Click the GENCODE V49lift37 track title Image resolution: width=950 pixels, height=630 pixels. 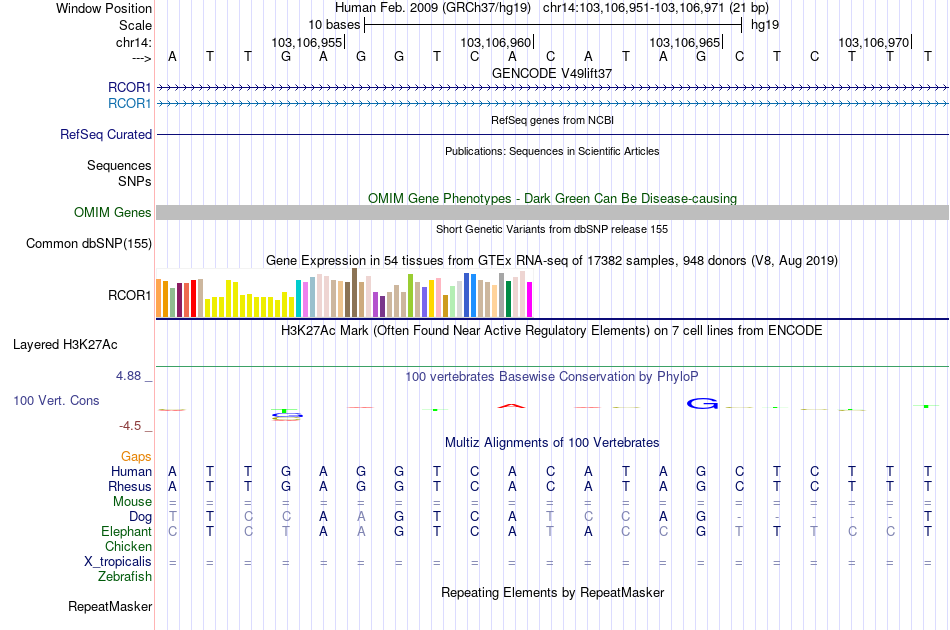552,73
